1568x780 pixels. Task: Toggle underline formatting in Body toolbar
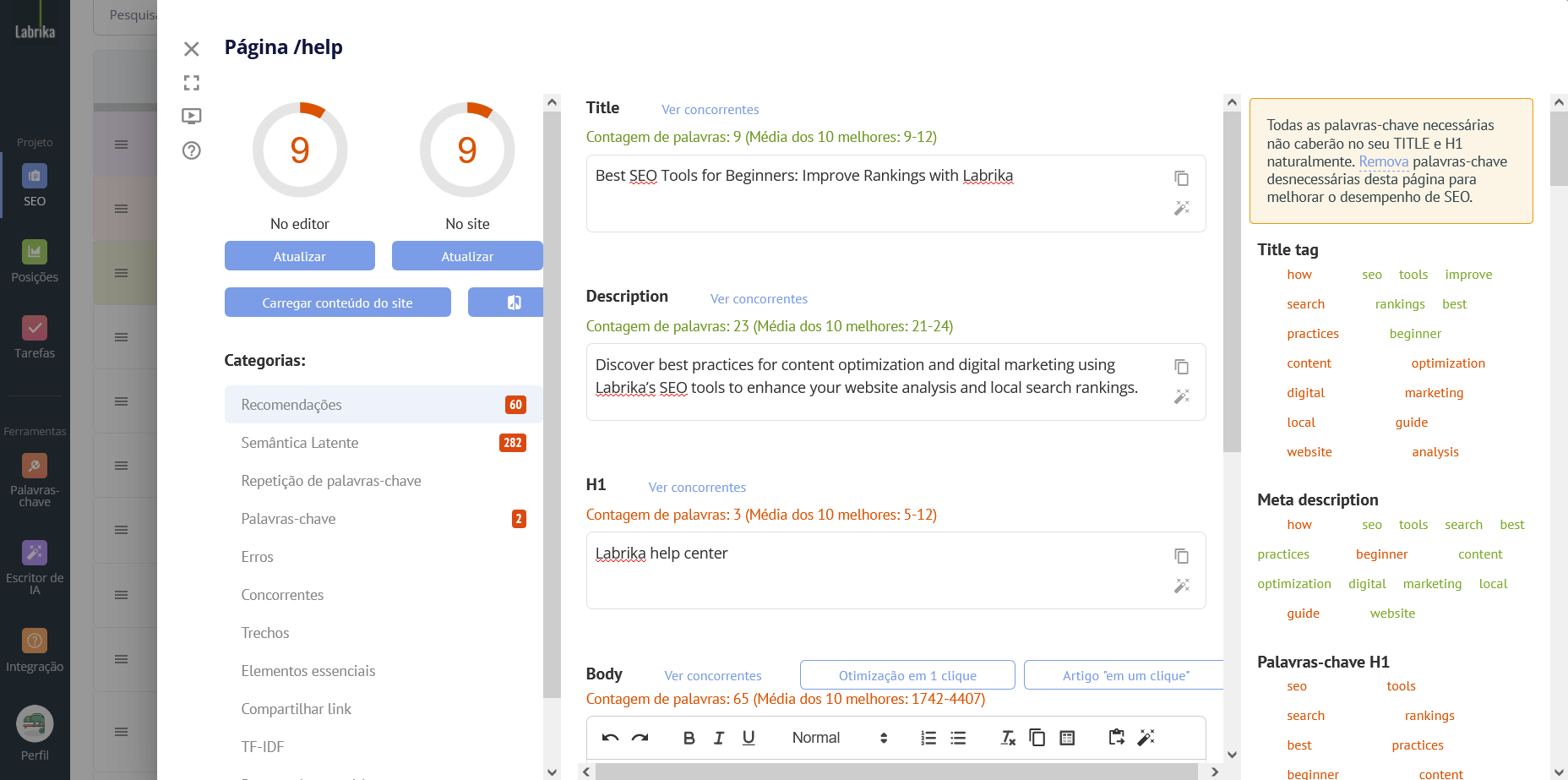click(749, 738)
